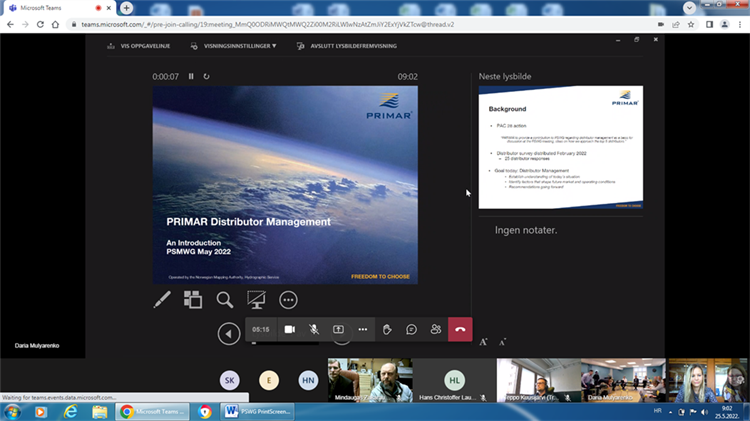Open Chrome tab search chevron

pos(689,8)
